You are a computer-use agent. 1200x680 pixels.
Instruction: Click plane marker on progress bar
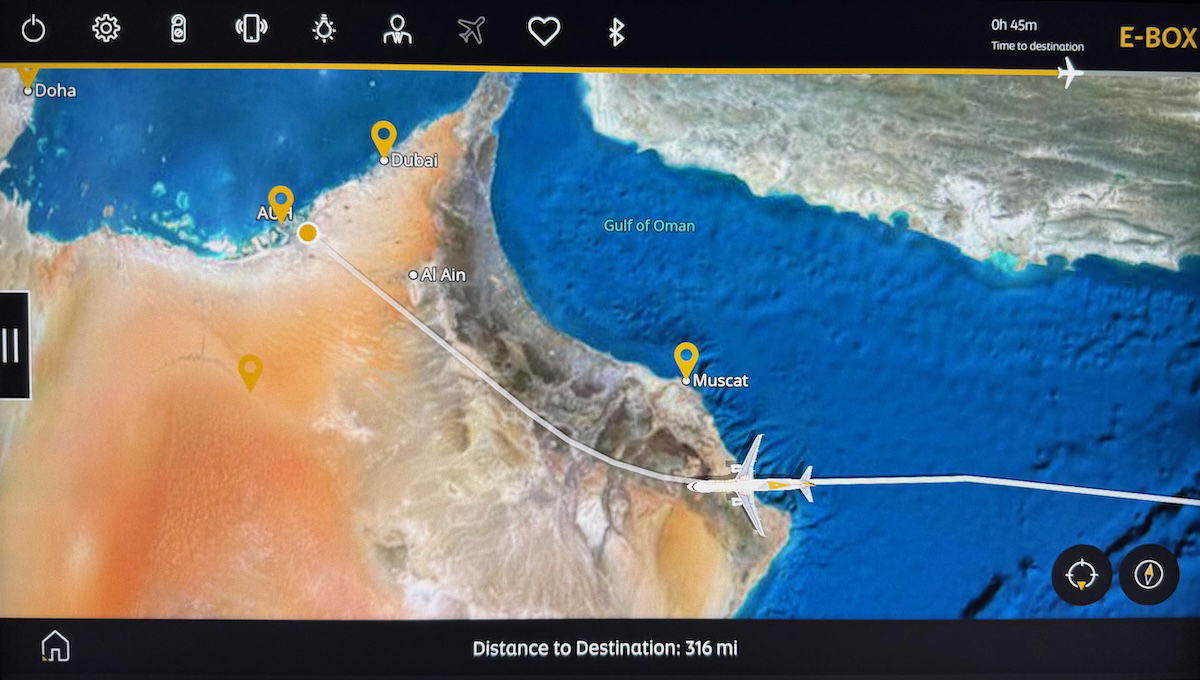click(1069, 72)
